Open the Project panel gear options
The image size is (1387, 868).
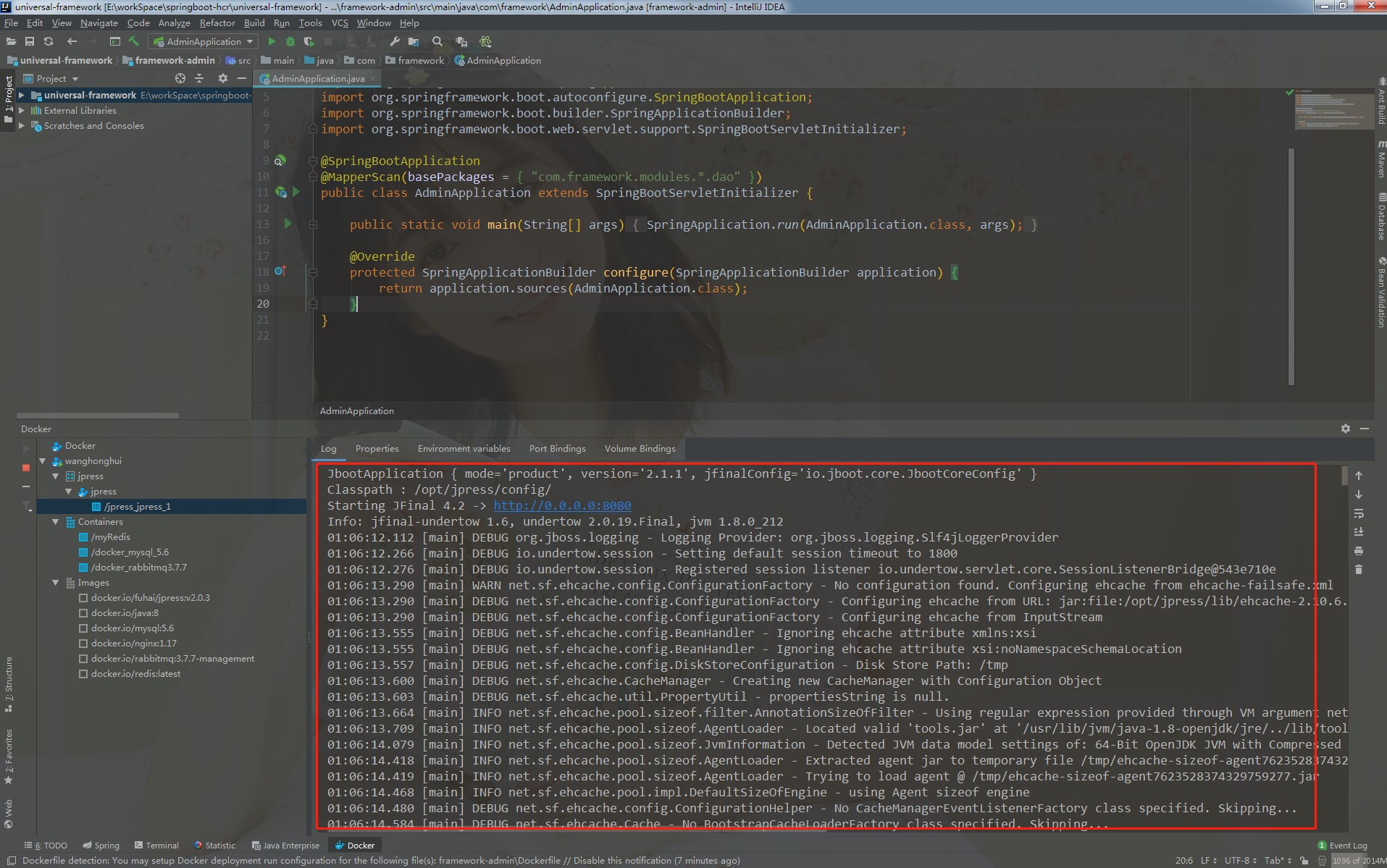(x=223, y=78)
